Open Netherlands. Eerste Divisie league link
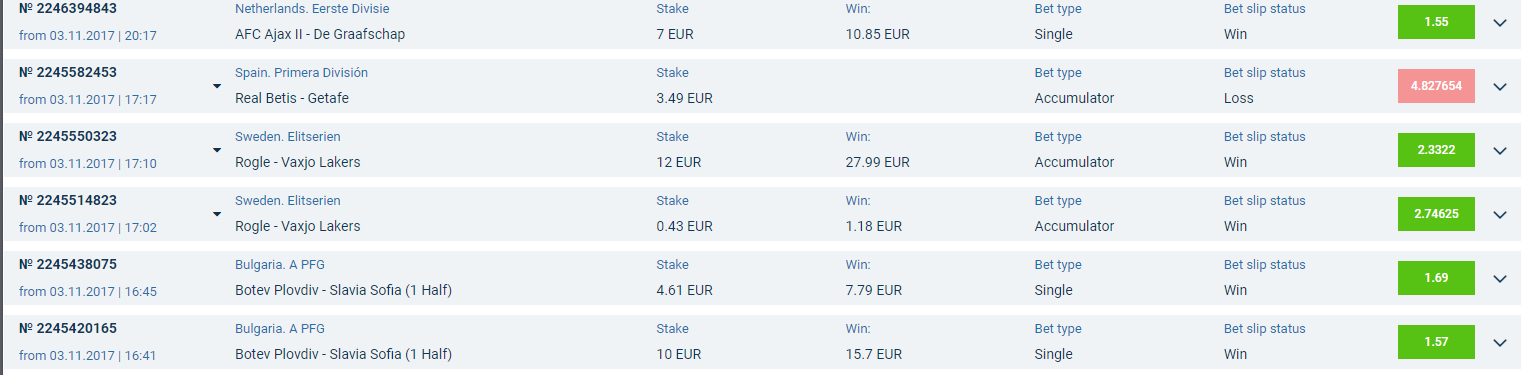This screenshot has width=1529, height=375. point(312,9)
